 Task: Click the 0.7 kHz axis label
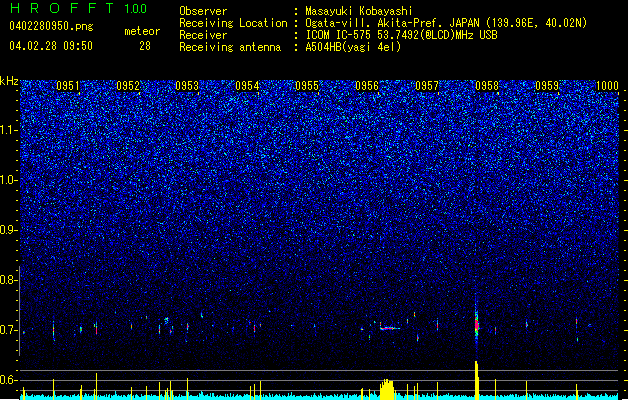[8, 330]
